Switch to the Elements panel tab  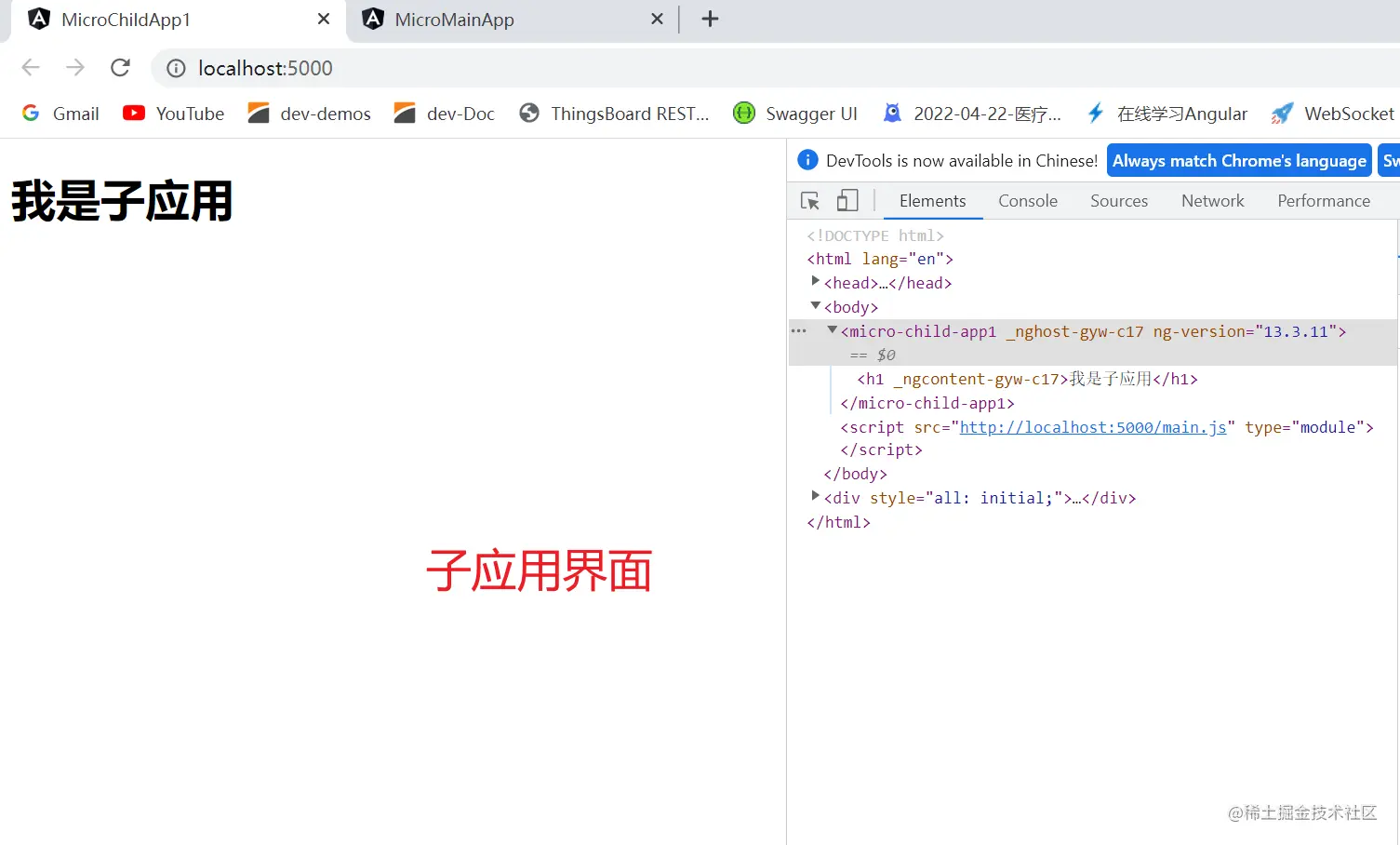click(x=933, y=201)
